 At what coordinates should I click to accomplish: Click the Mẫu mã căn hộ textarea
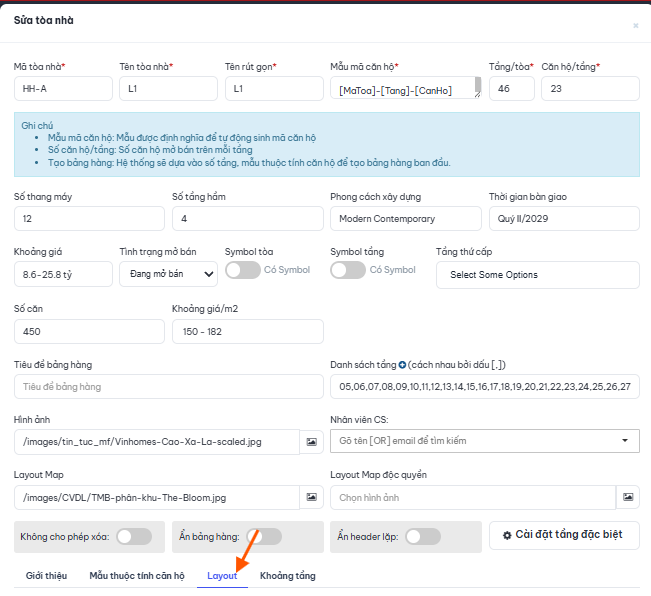point(406,88)
